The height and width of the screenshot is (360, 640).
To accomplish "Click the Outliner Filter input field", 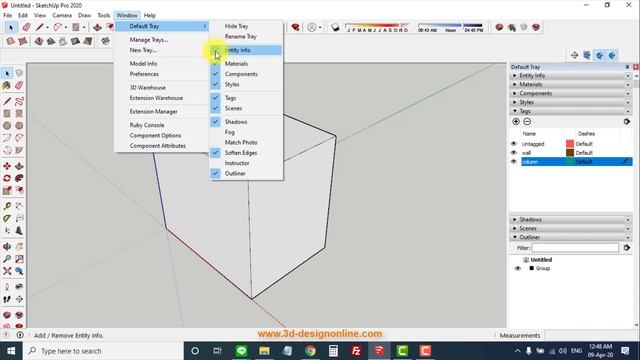I will pyautogui.click(x=575, y=248).
